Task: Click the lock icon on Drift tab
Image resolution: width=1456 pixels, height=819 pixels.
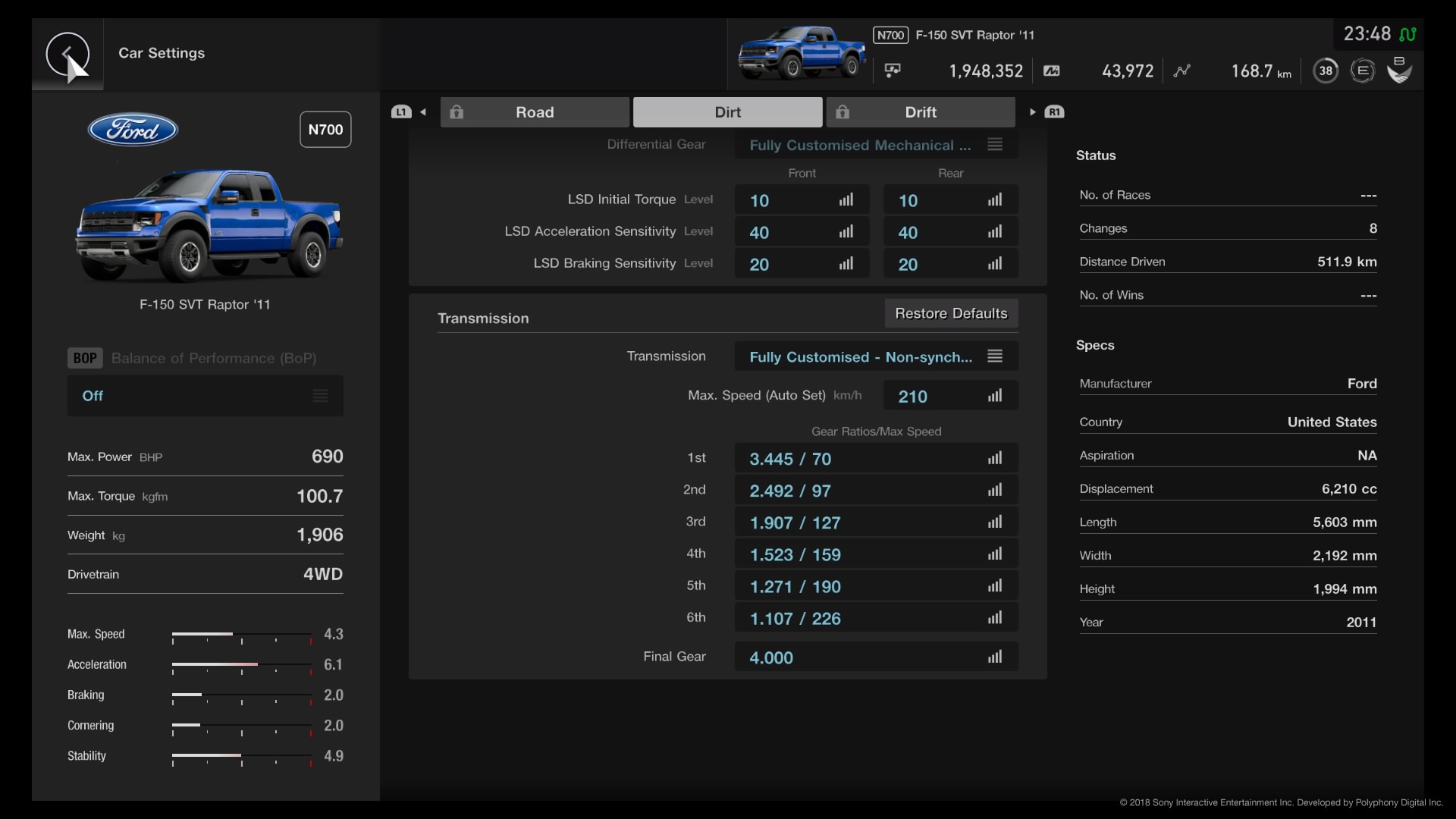Action: [x=842, y=112]
